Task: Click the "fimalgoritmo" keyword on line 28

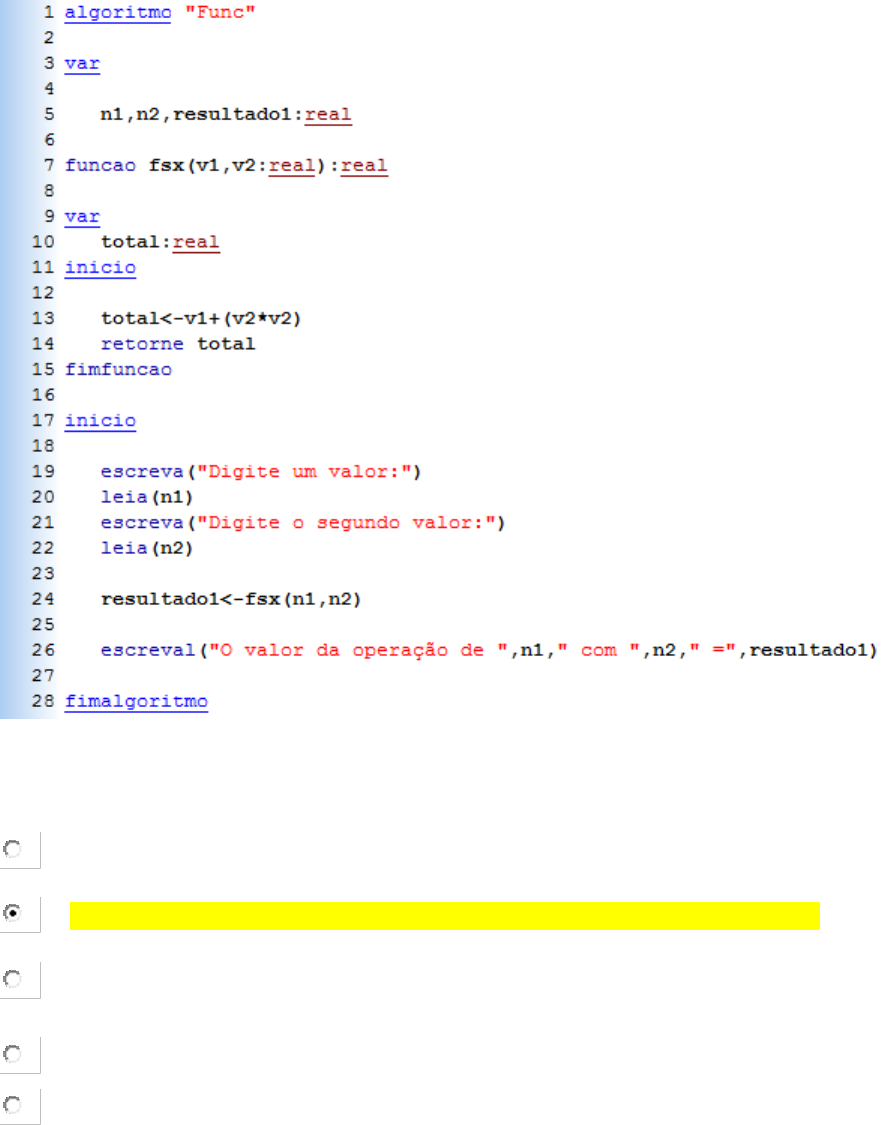Action: pyautogui.click(x=136, y=701)
